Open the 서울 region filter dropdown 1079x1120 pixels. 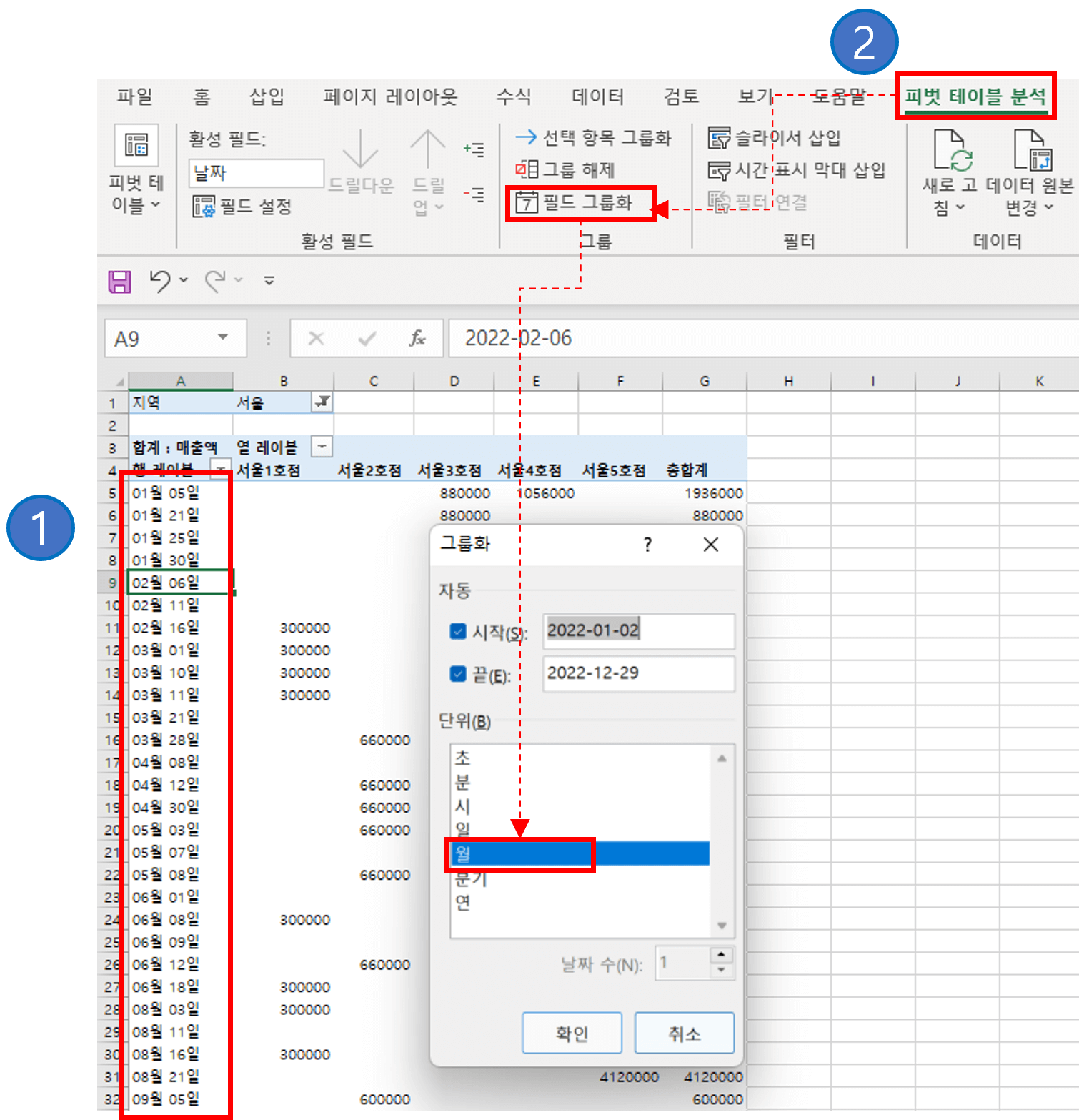(322, 402)
